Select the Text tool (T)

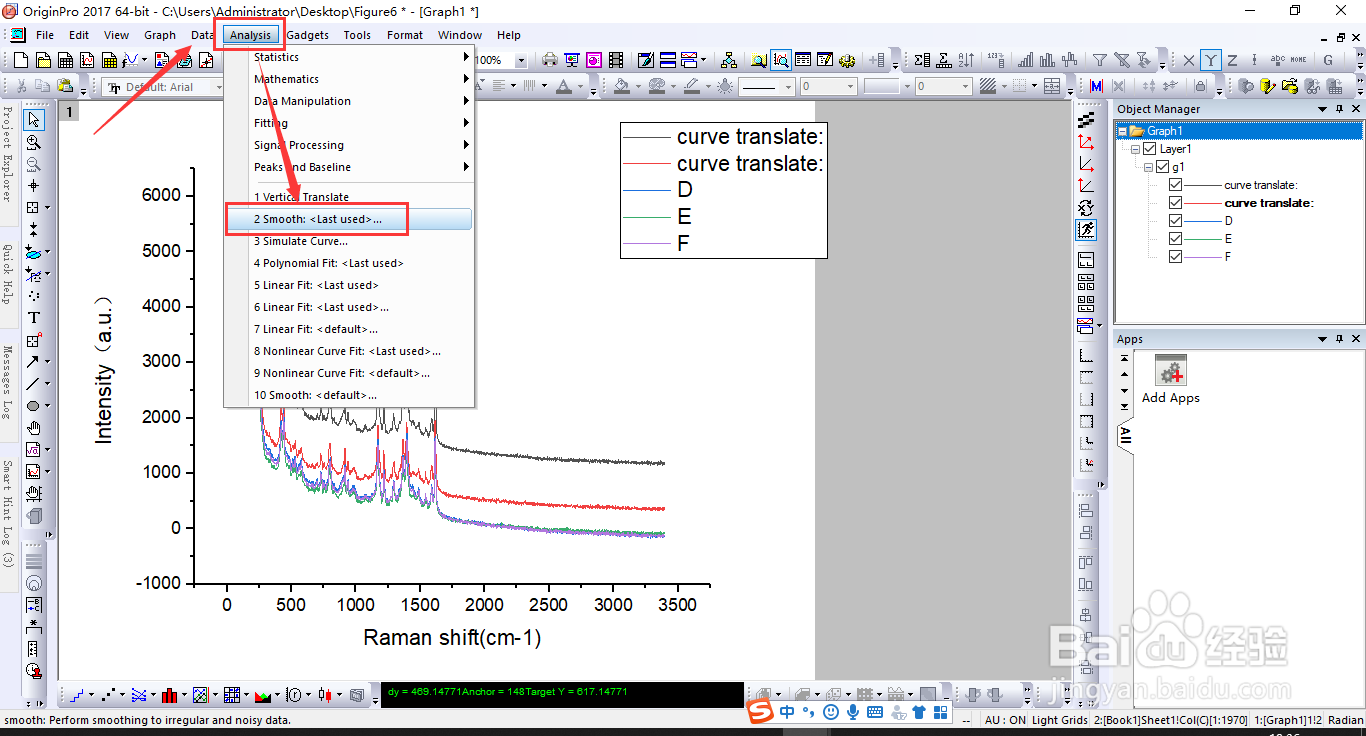[x=34, y=318]
